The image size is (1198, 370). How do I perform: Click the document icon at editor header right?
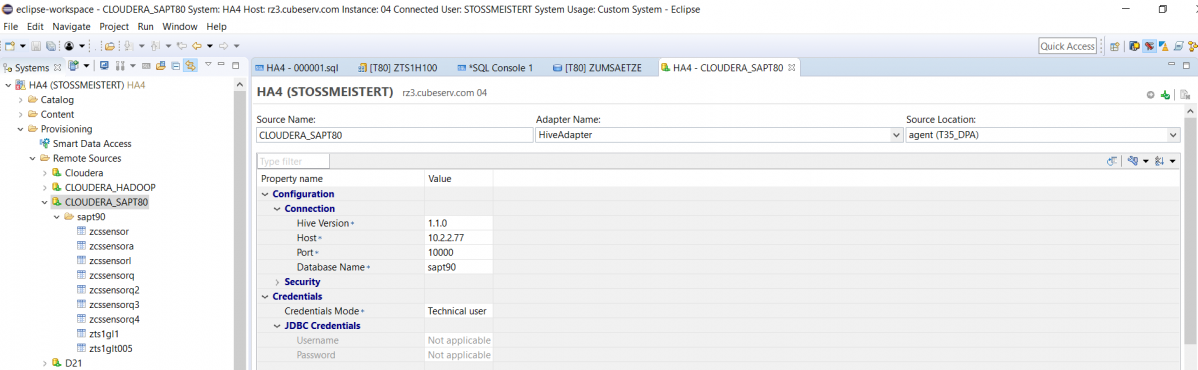coord(1185,95)
